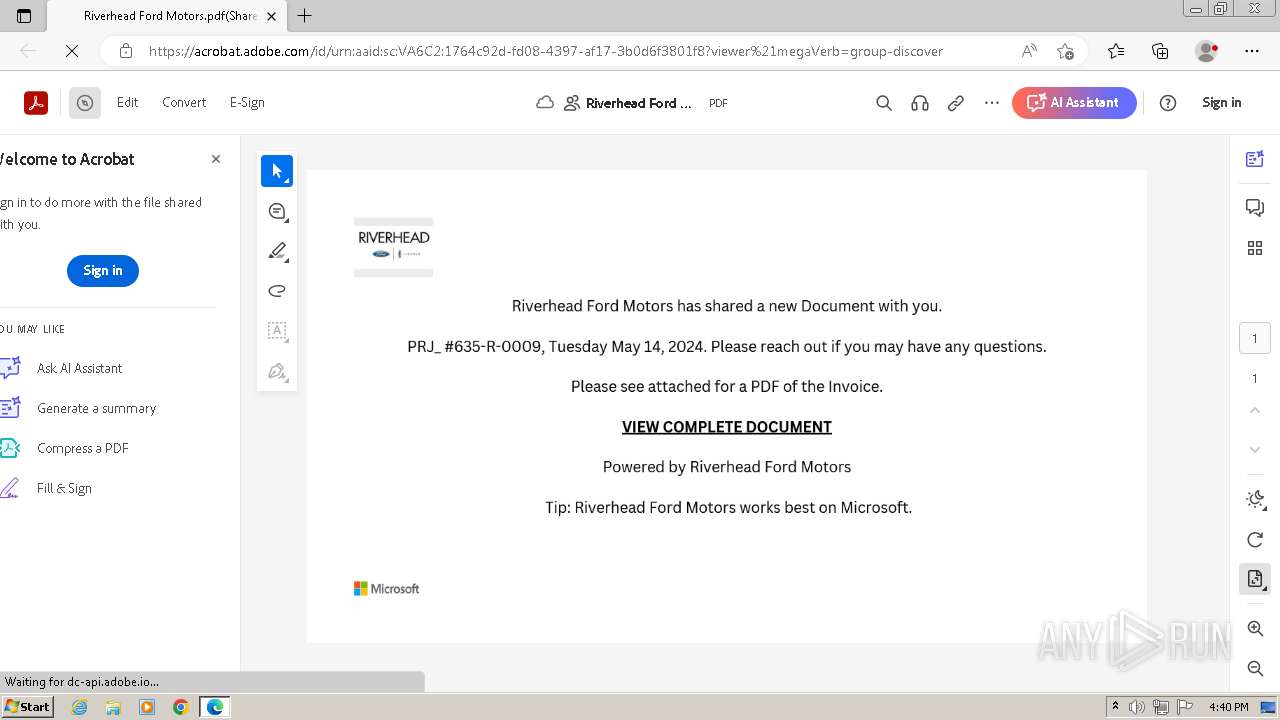Close the Welcome to Acrobat panel
This screenshot has height=720, width=1280.
[x=216, y=159]
